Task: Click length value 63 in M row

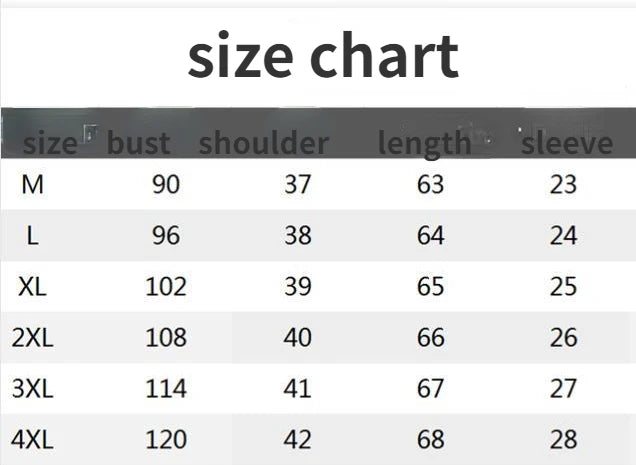Action: (430, 185)
